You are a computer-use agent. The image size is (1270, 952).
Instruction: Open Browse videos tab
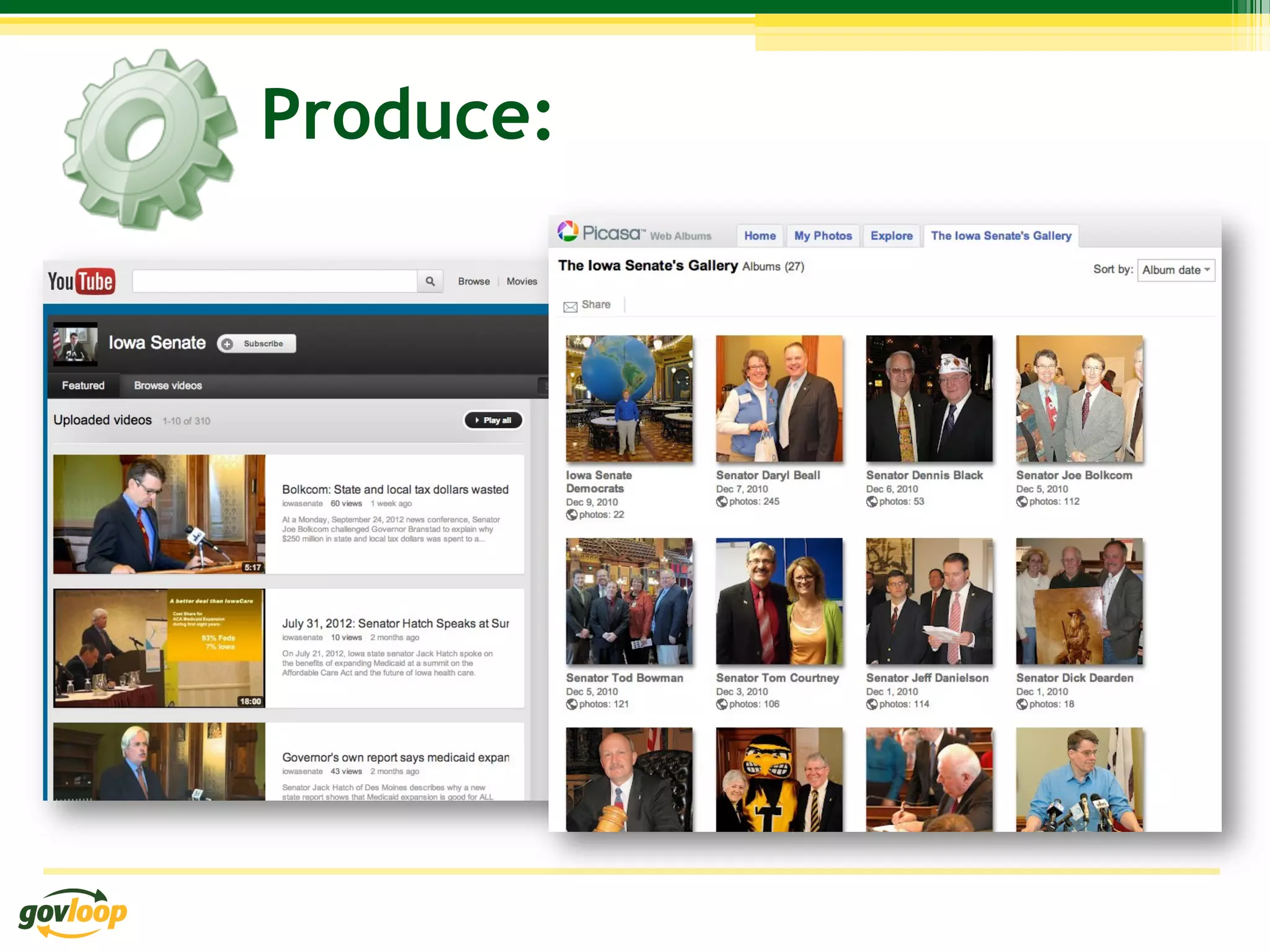(x=168, y=386)
